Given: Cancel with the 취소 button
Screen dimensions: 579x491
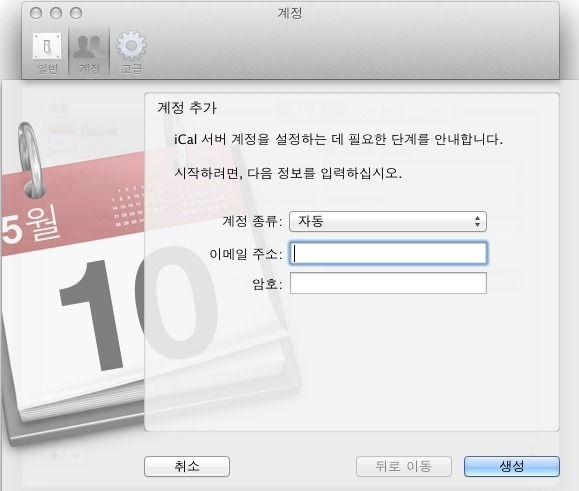Looking at the screenshot, I should point(187,466).
